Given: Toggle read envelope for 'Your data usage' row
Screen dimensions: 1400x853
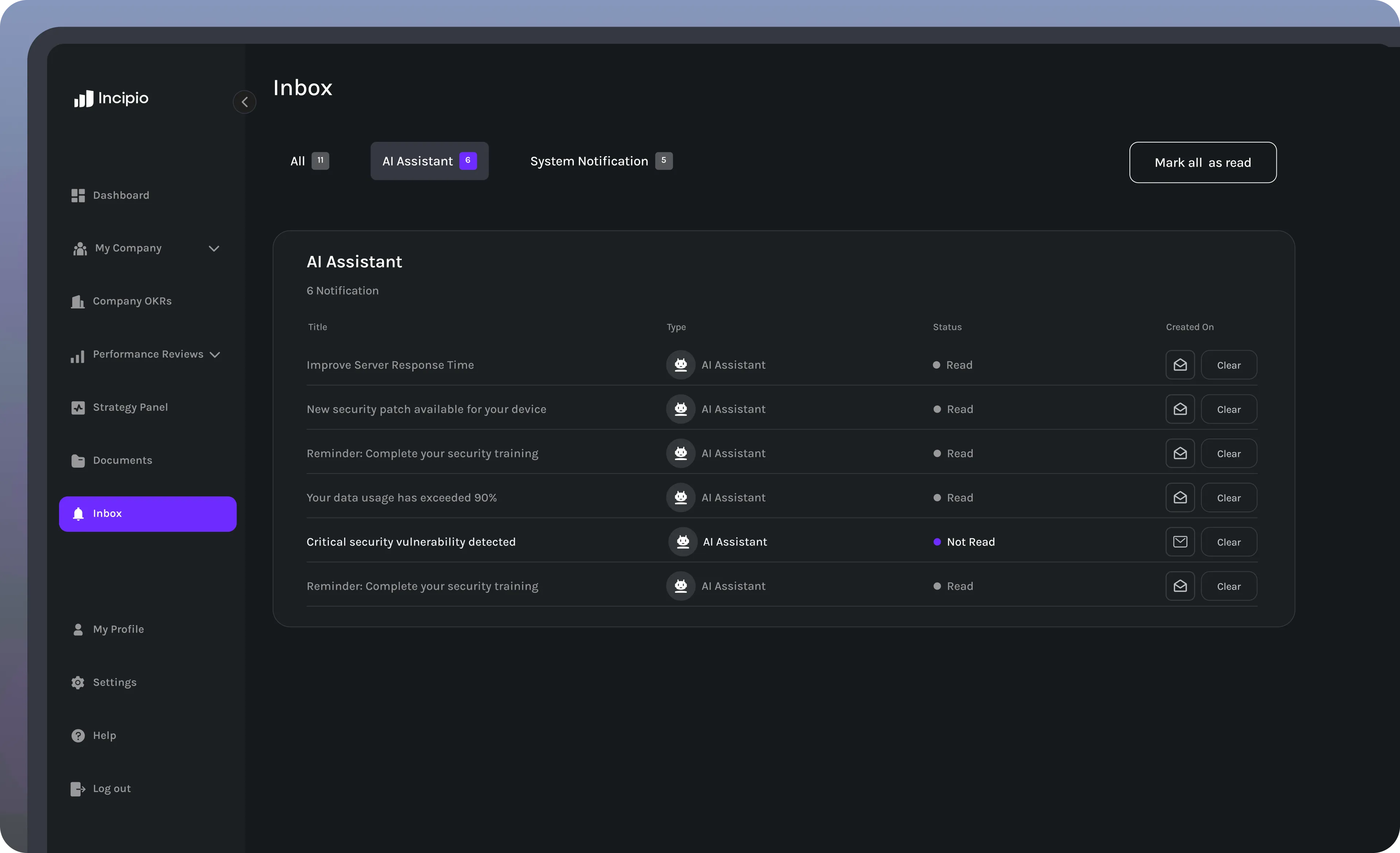Looking at the screenshot, I should tap(1180, 498).
